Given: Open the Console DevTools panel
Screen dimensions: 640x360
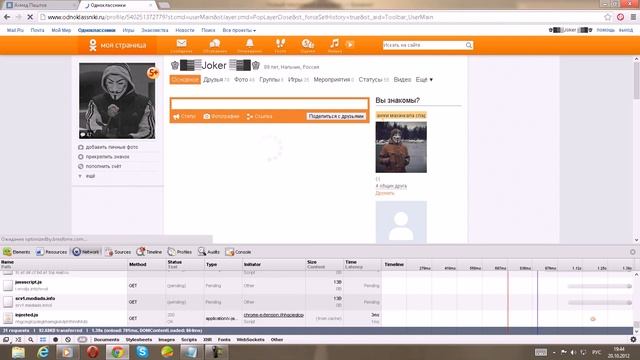Looking at the screenshot, I should pyautogui.click(x=238, y=252).
